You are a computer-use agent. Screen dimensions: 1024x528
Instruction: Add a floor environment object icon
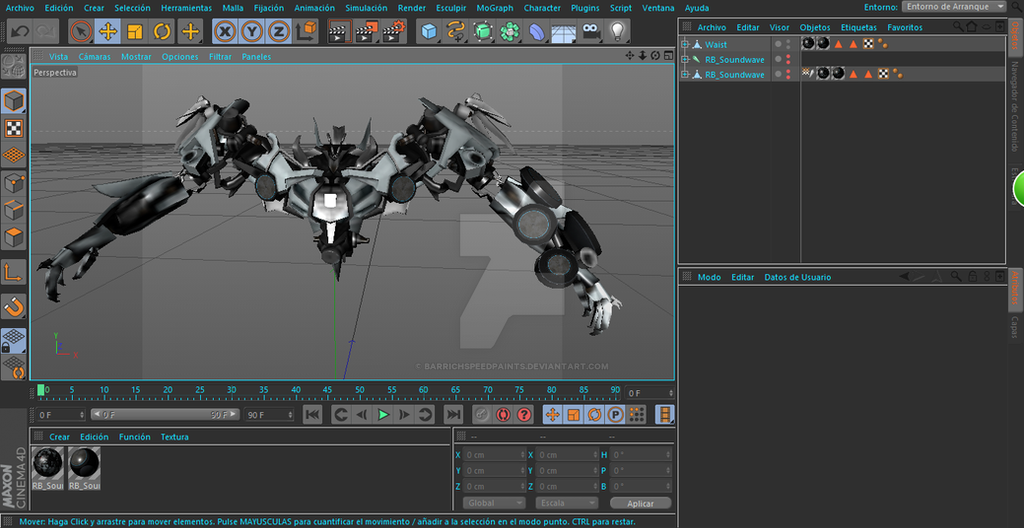[564, 31]
